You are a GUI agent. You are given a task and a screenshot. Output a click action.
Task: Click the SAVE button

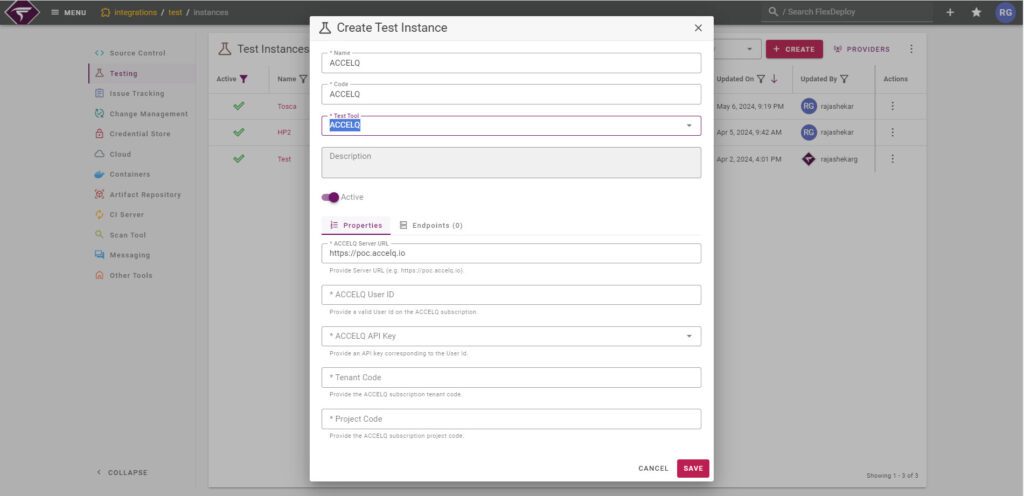(693, 469)
